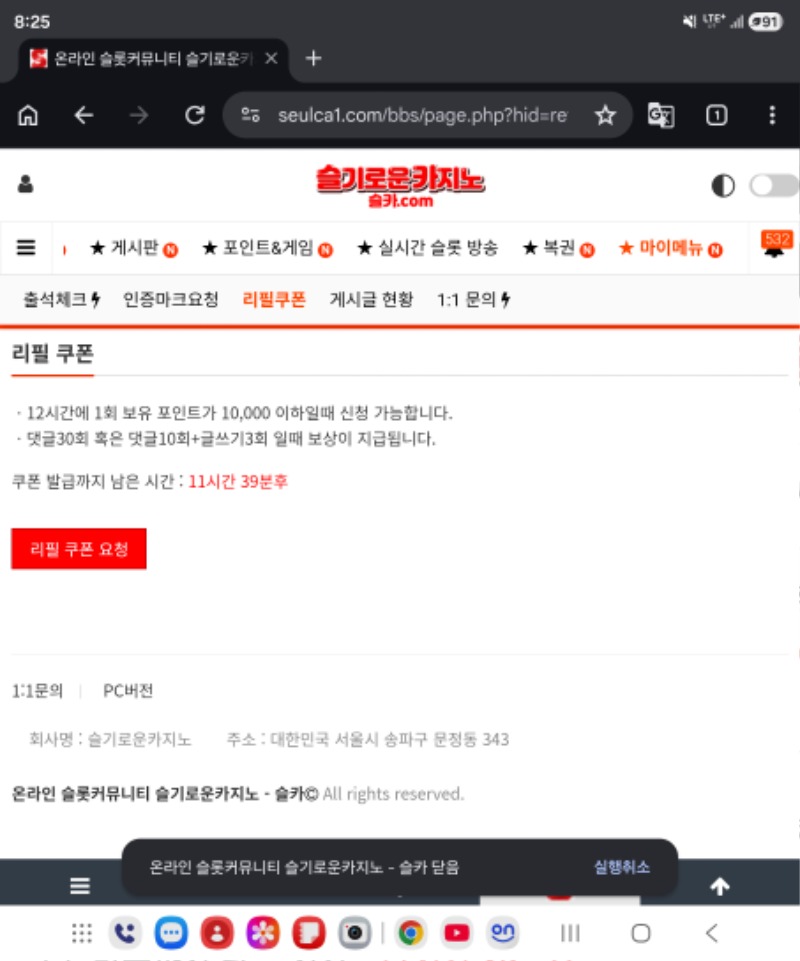Tap 실행취소 on the snackbar
This screenshot has height=961, width=800.
[x=621, y=867]
